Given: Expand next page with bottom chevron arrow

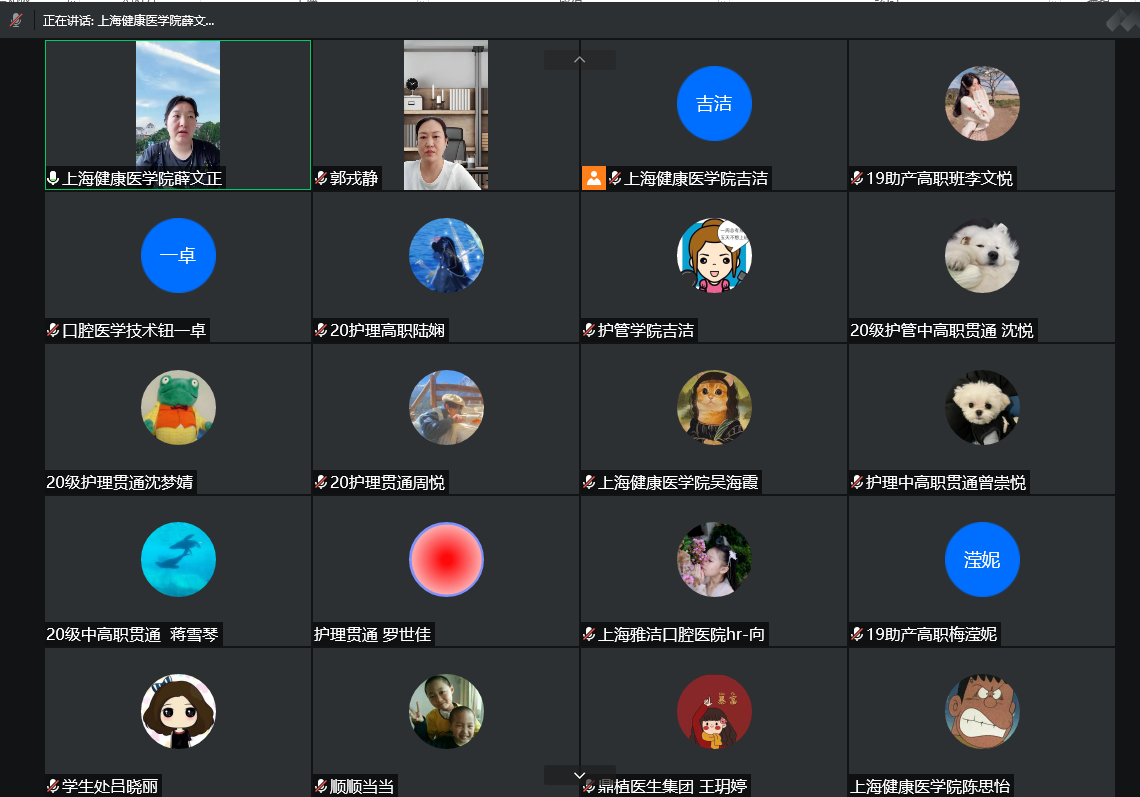Looking at the screenshot, I should [x=579, y=775].
